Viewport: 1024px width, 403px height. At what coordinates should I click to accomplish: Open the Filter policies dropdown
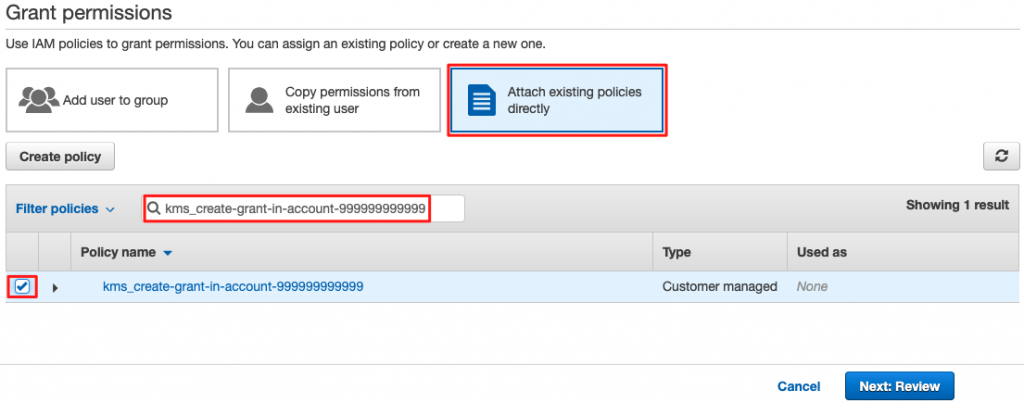[x=65, y=209]
